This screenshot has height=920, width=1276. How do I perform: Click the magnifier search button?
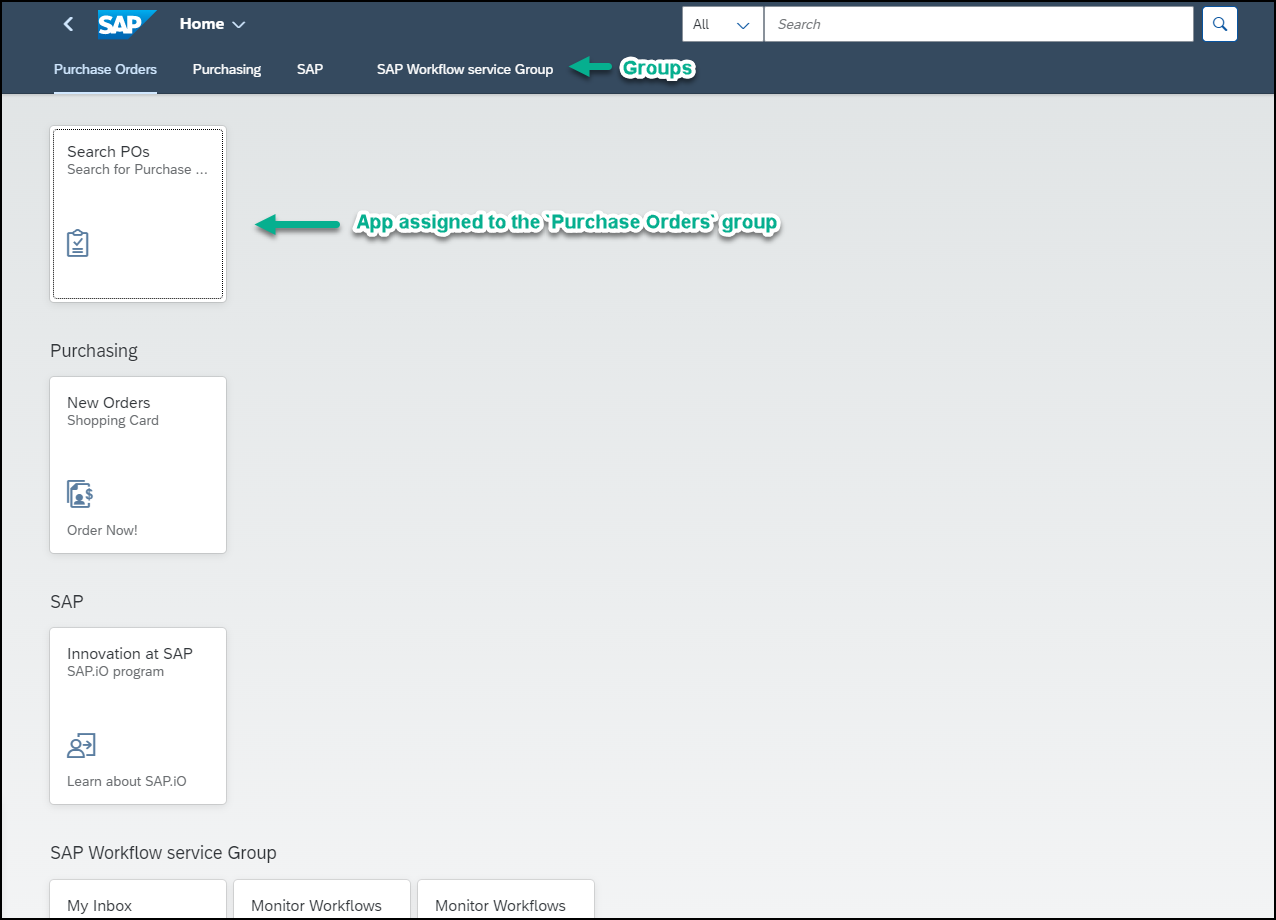(x=1220, y=24)
